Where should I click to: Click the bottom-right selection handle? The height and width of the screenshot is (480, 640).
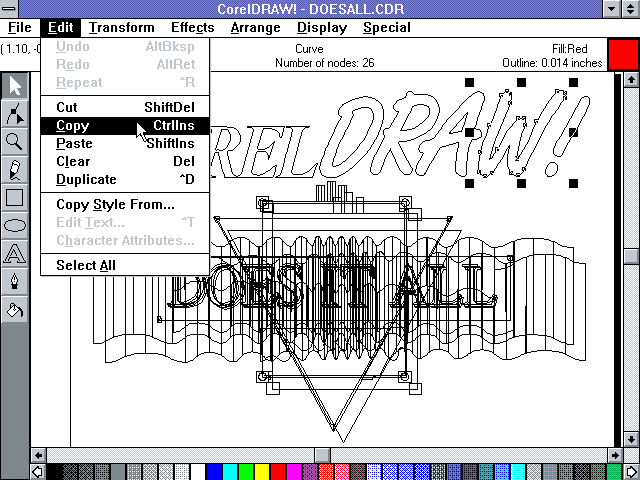573,183
